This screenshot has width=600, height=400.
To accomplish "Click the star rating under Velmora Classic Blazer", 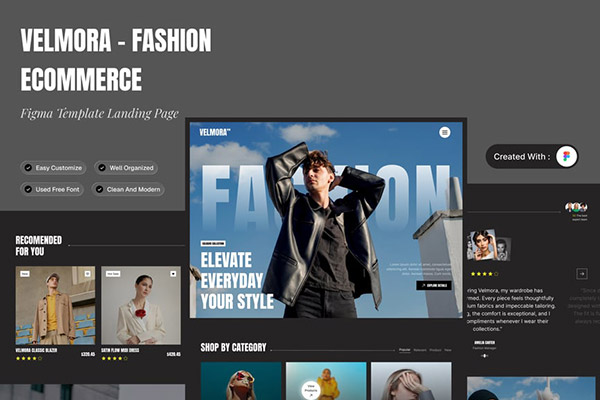I will click(x=29, y=359).
